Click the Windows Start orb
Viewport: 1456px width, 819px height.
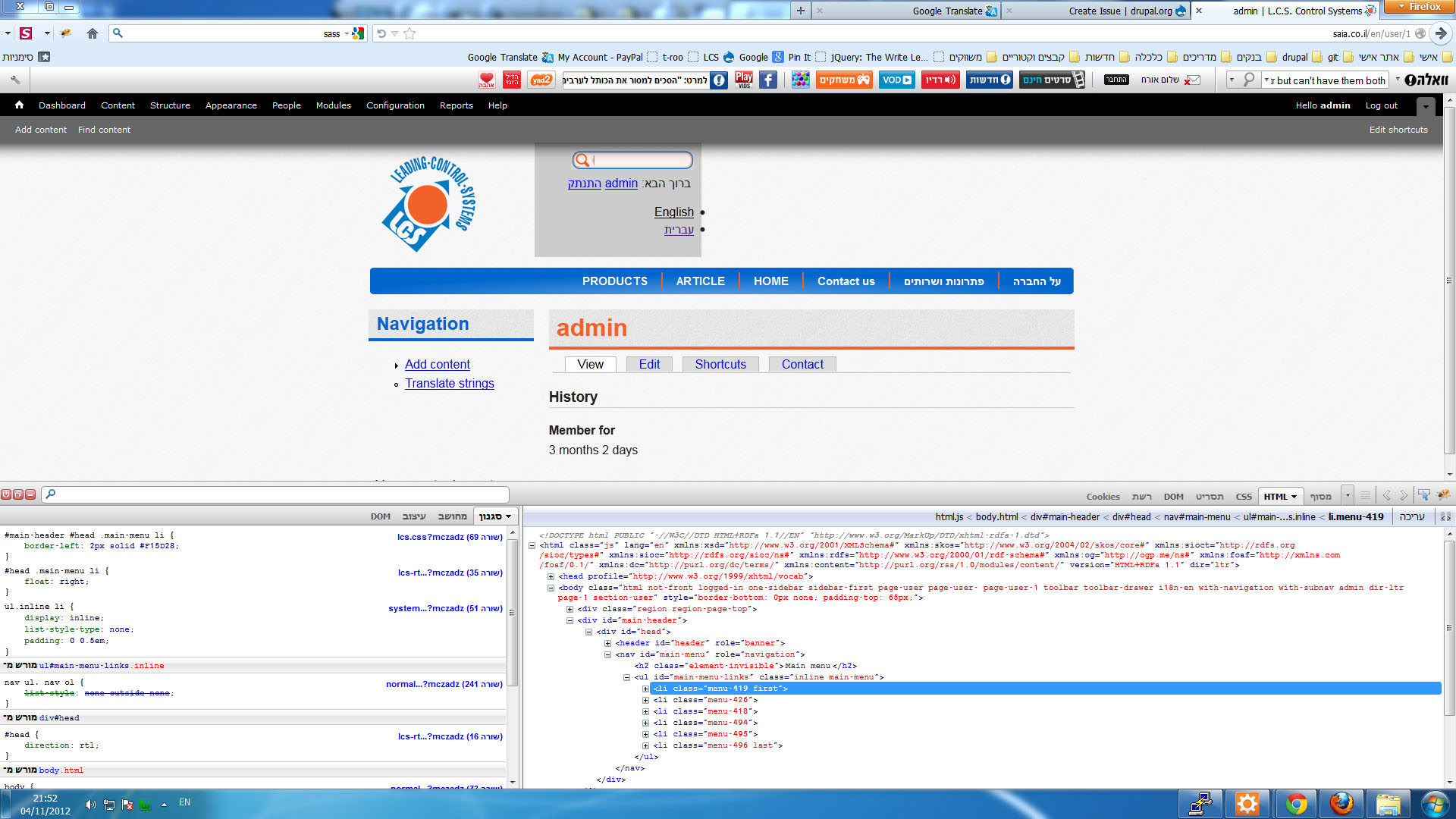tap(1435, 803)
